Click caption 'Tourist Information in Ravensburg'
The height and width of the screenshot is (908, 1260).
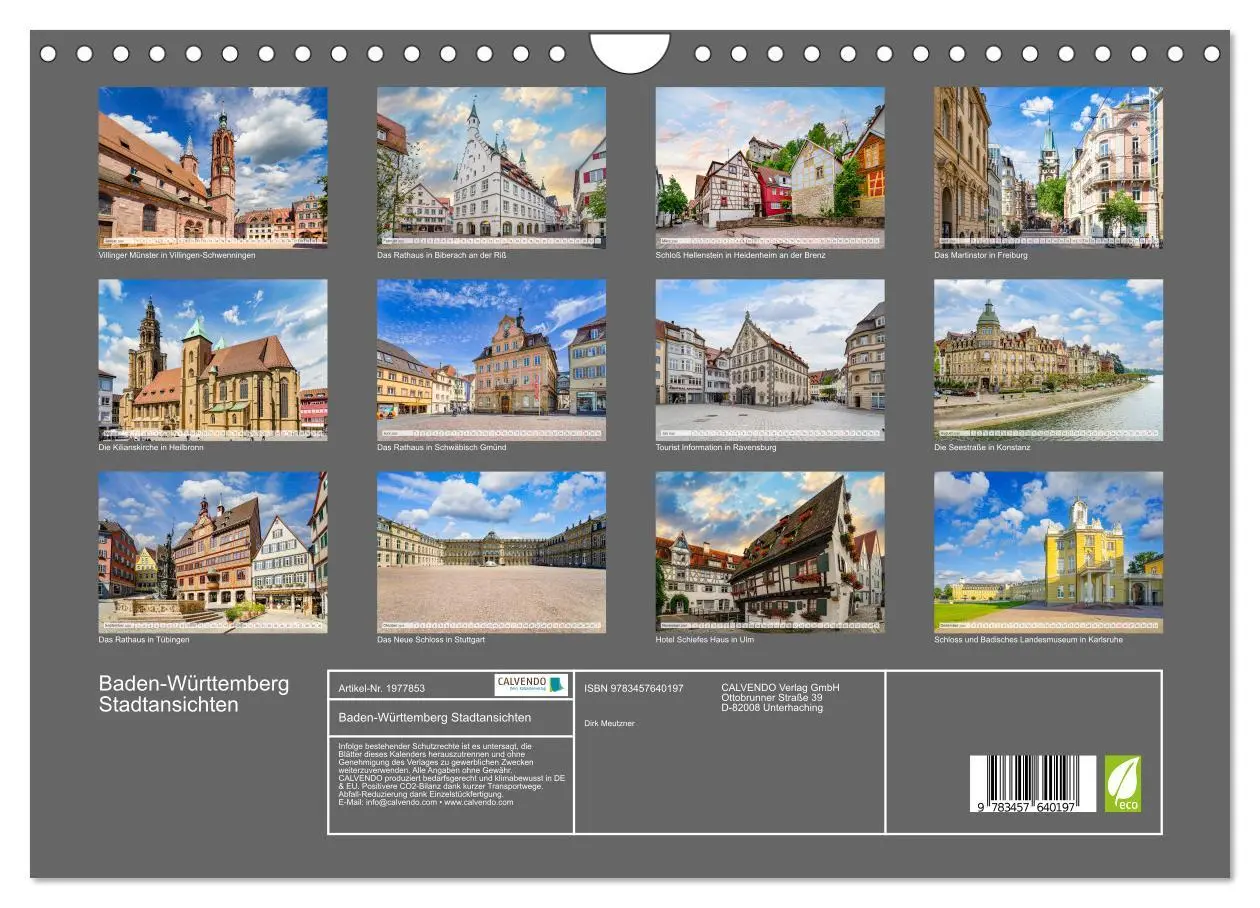click(x=715, y=447)
